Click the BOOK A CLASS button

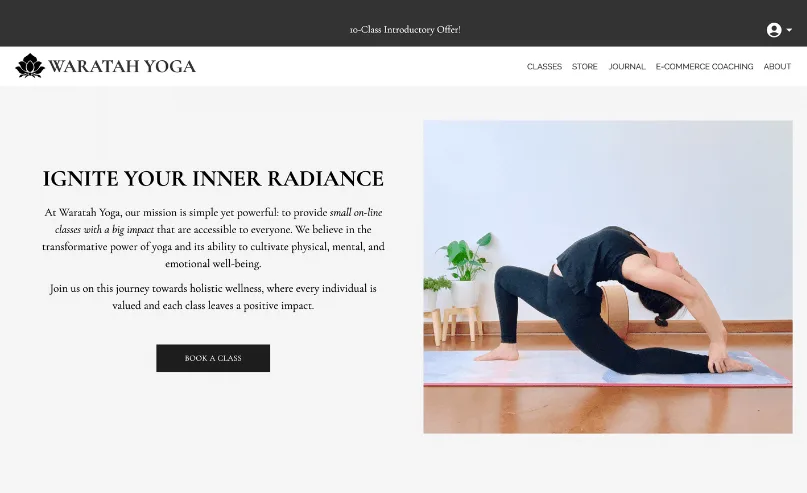pyautogui.click(x=213, y=358)
